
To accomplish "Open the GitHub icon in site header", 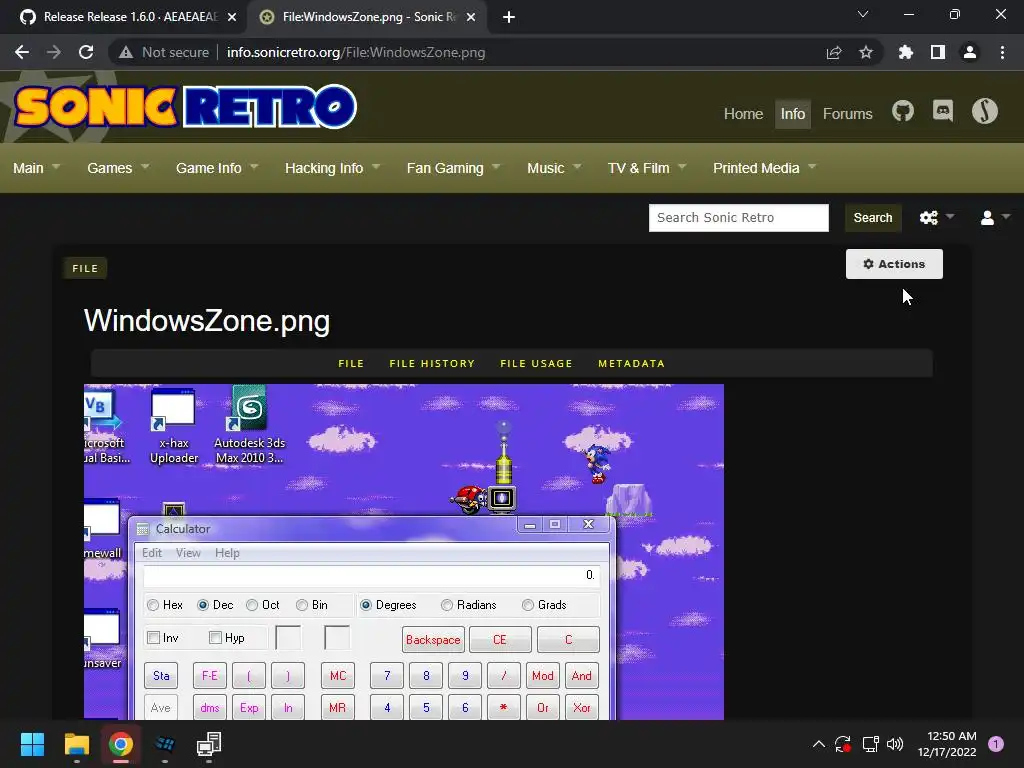I will click(903, 112).
